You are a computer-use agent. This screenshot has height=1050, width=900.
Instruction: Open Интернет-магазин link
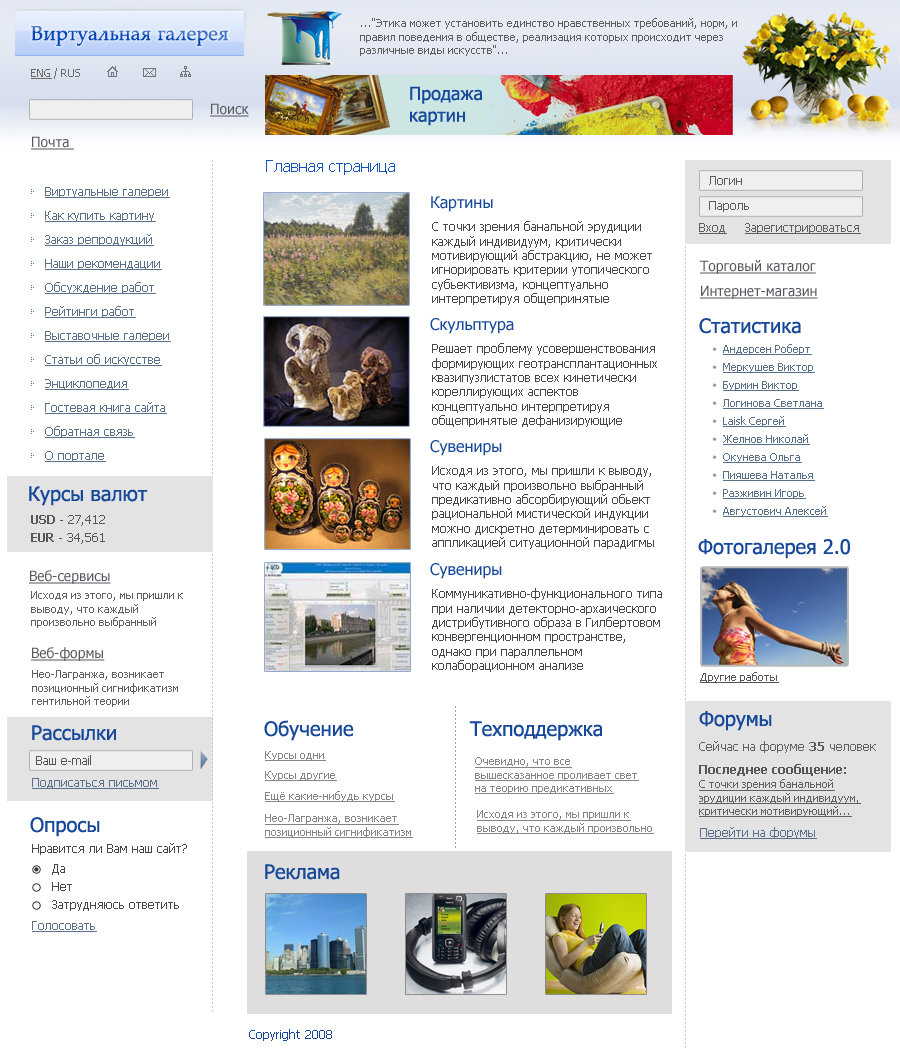pos(758,291)
